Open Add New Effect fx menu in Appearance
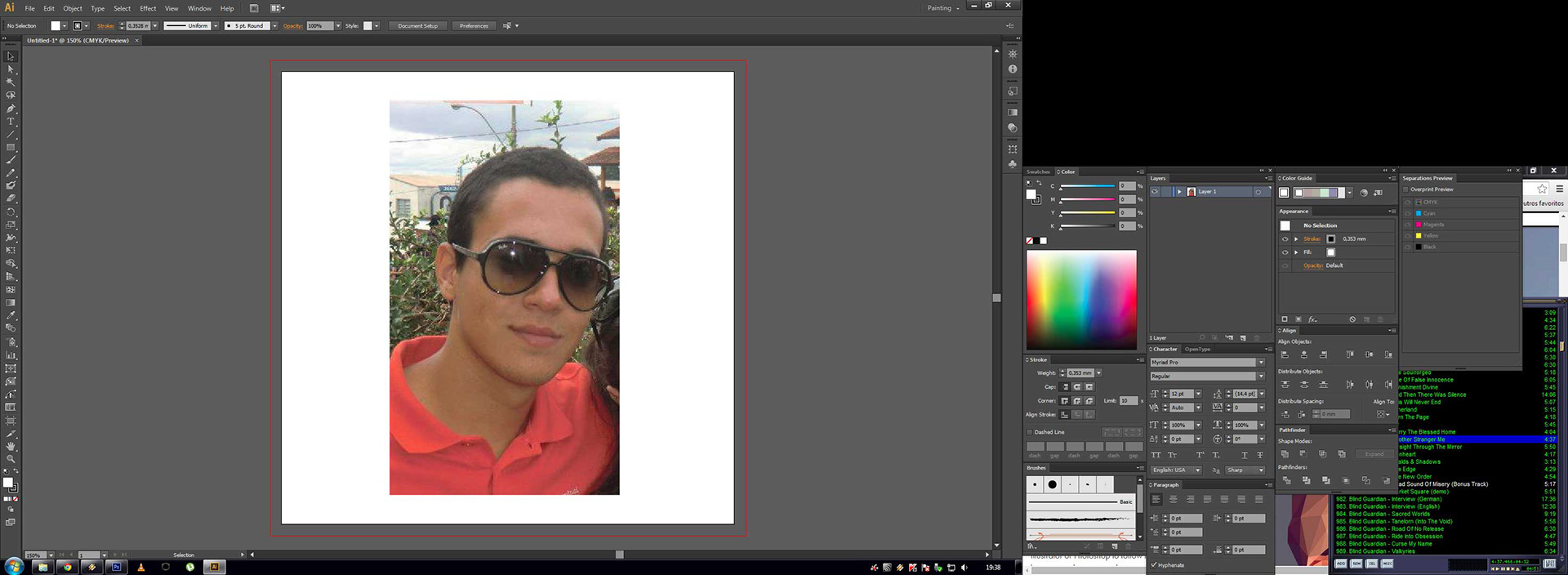 [x=1312, y=319]
